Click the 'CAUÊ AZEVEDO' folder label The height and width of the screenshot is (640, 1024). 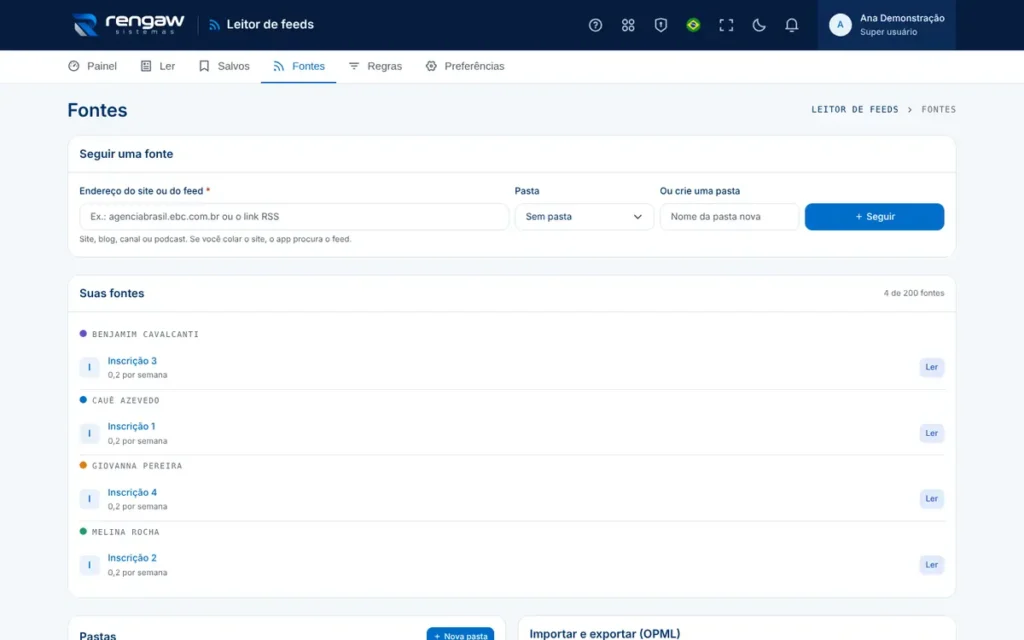[125, 400]
